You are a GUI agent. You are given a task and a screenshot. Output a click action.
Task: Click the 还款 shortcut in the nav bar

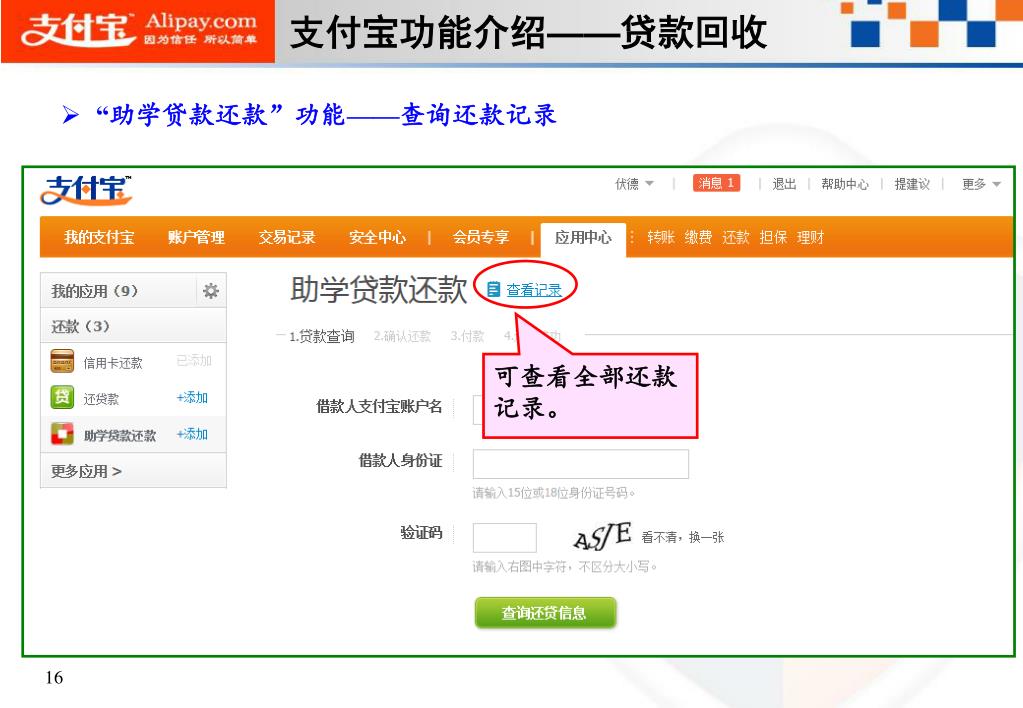tap(735, 238)
